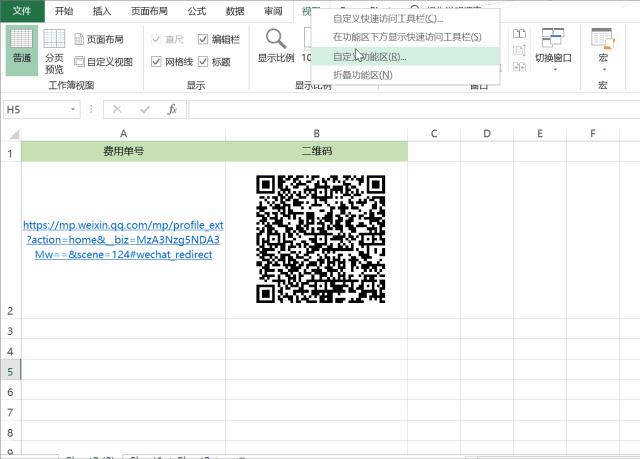Select row 3 header
This screenshot has width=640, height=459.
(10, 329)
